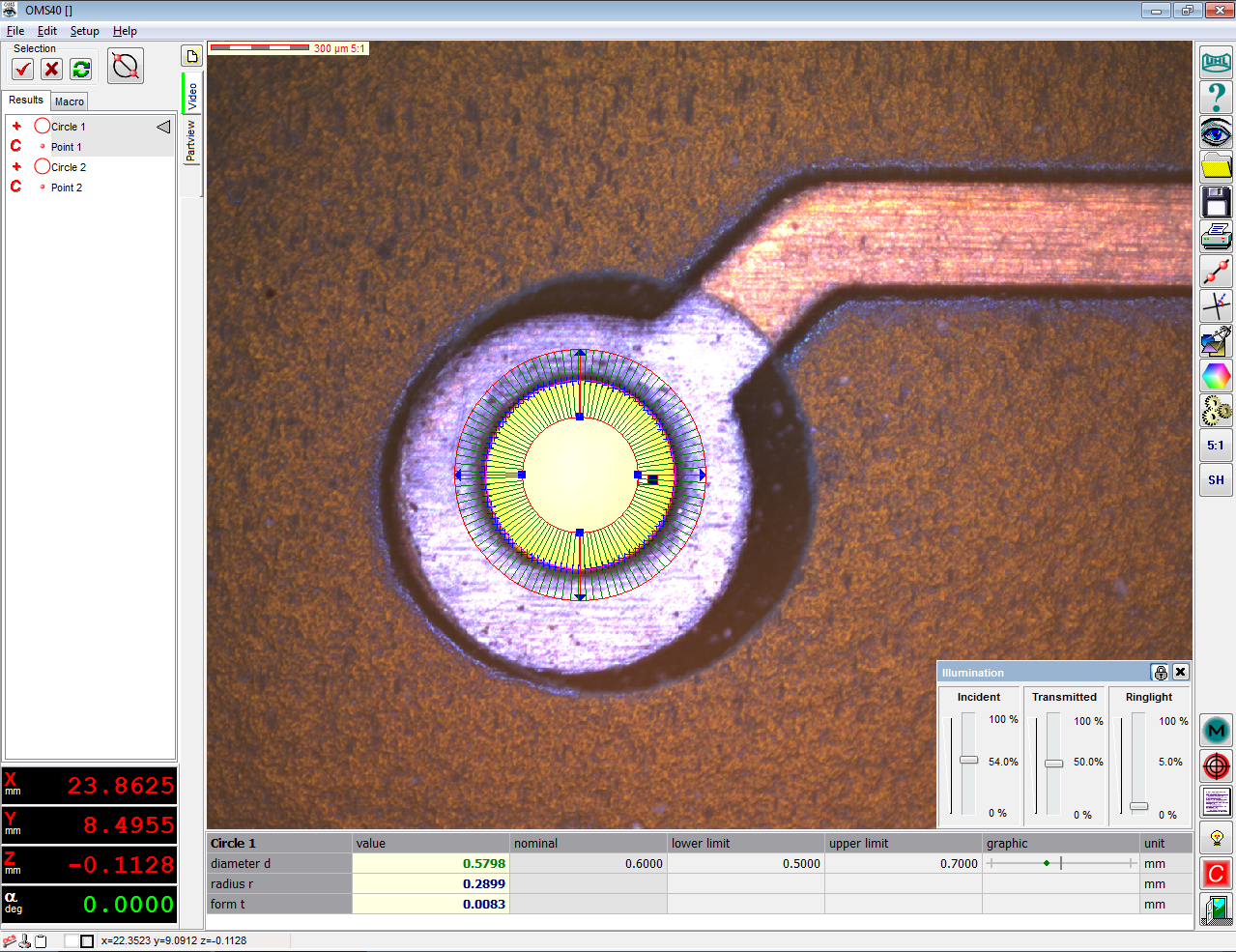Open the Setup menu

point(84,31)
